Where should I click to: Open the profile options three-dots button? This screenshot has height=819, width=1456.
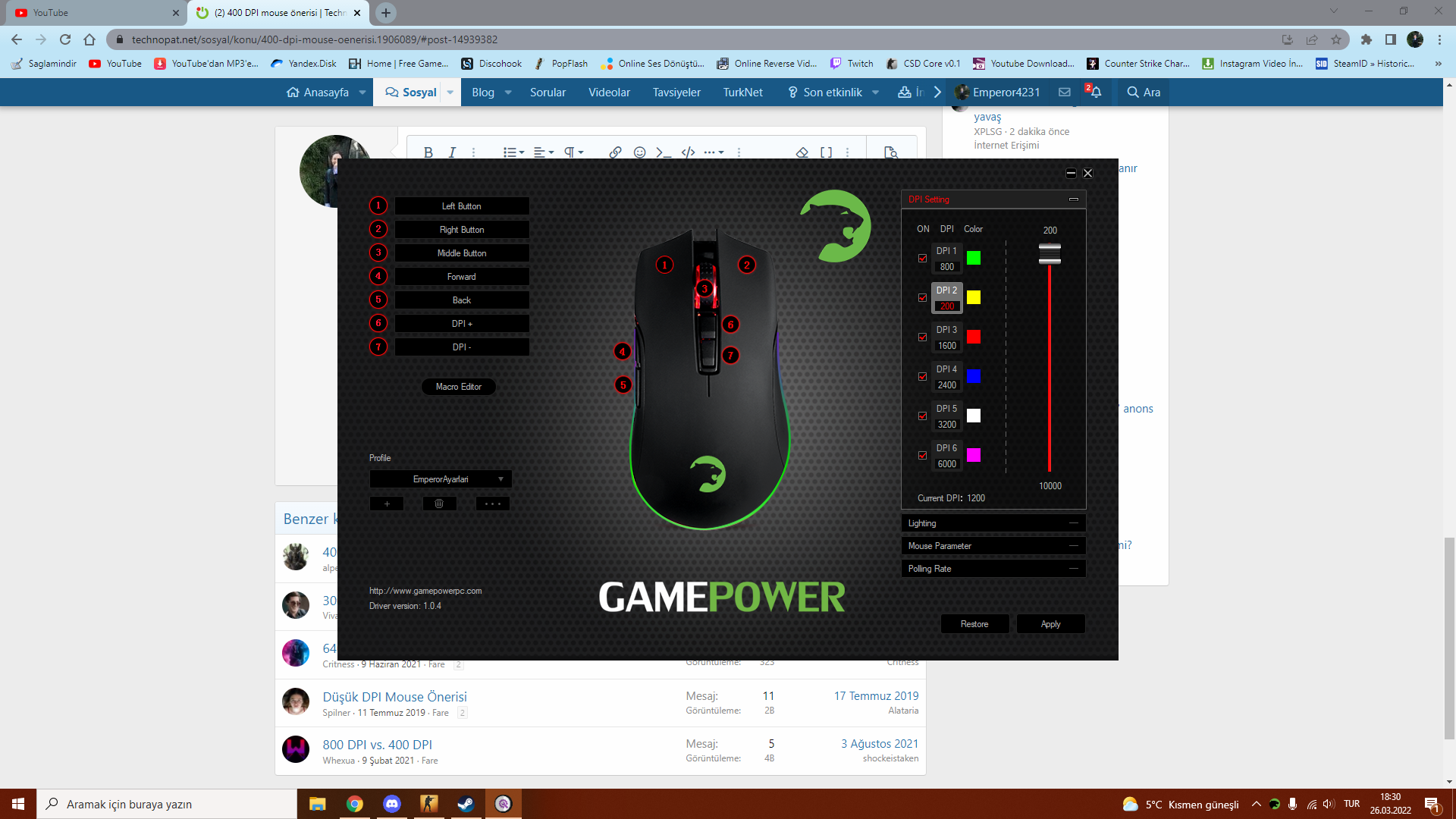[x=492, y=504]
